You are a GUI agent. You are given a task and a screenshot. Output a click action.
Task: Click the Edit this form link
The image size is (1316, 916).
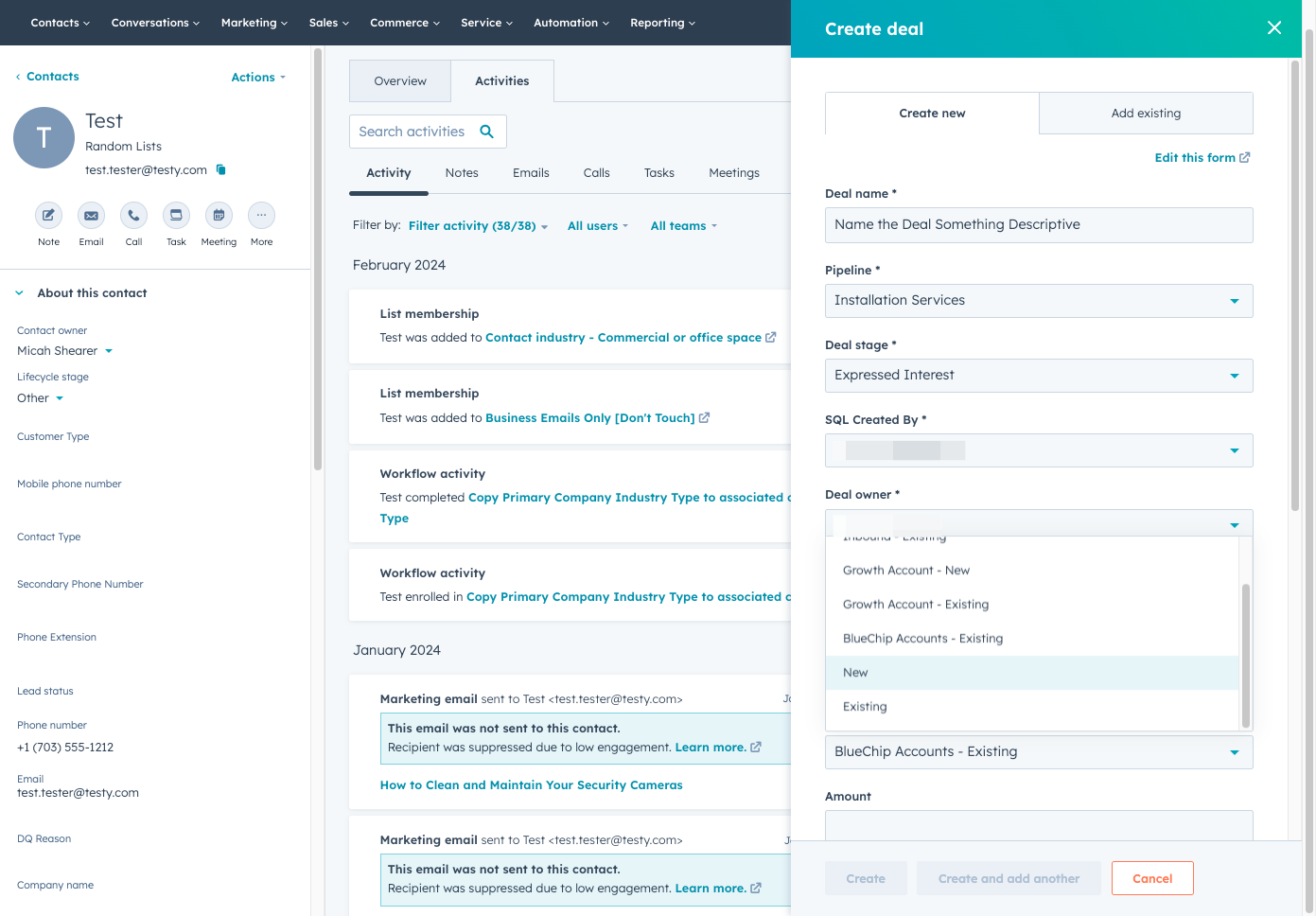1194,158
